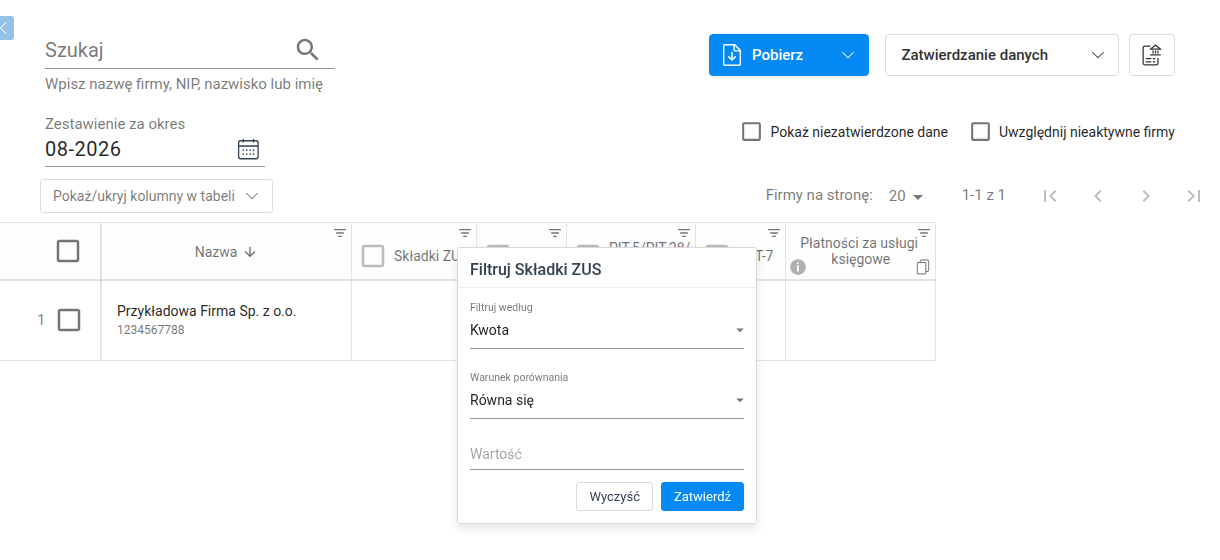Expand the Pobierz dropdown arrow

pos(849,55)
